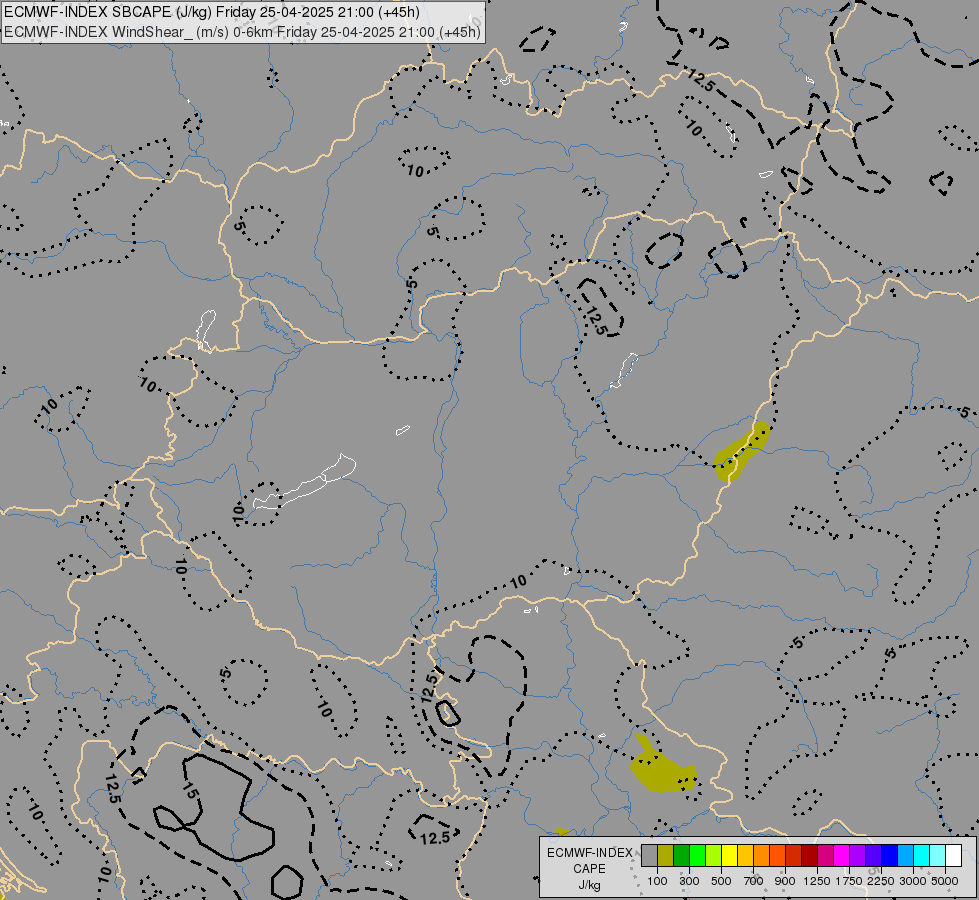Click the pale cyan swatch before 5000
The width and height of the screenshot is (979, 900).
pyautogui.click(x=938, y=856)
